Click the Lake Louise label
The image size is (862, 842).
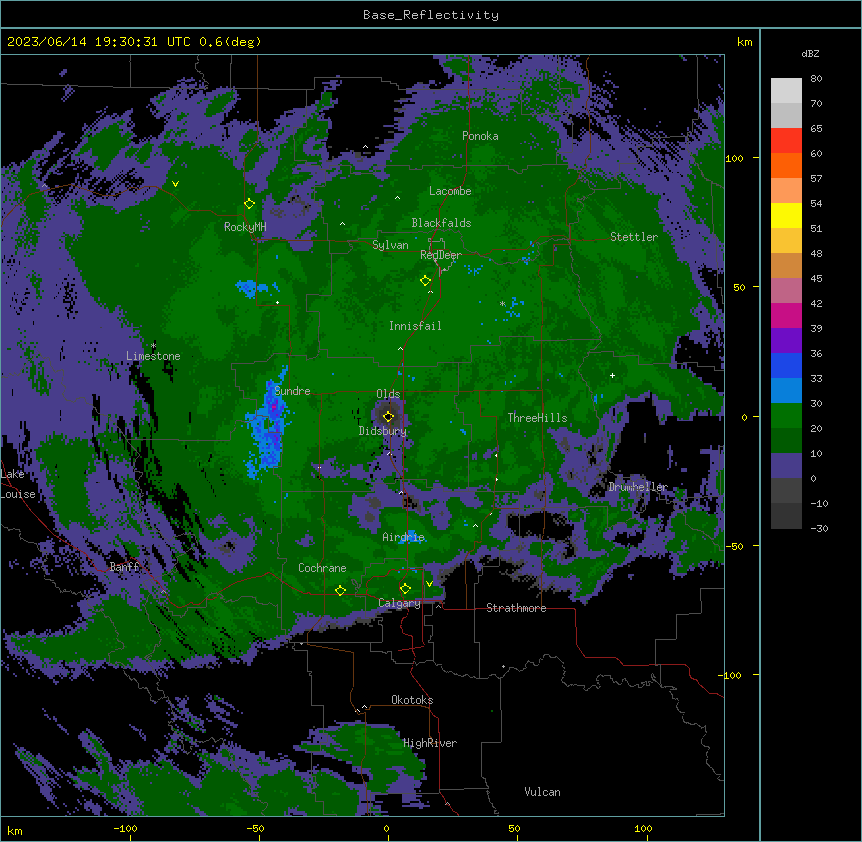pos(18,484)
